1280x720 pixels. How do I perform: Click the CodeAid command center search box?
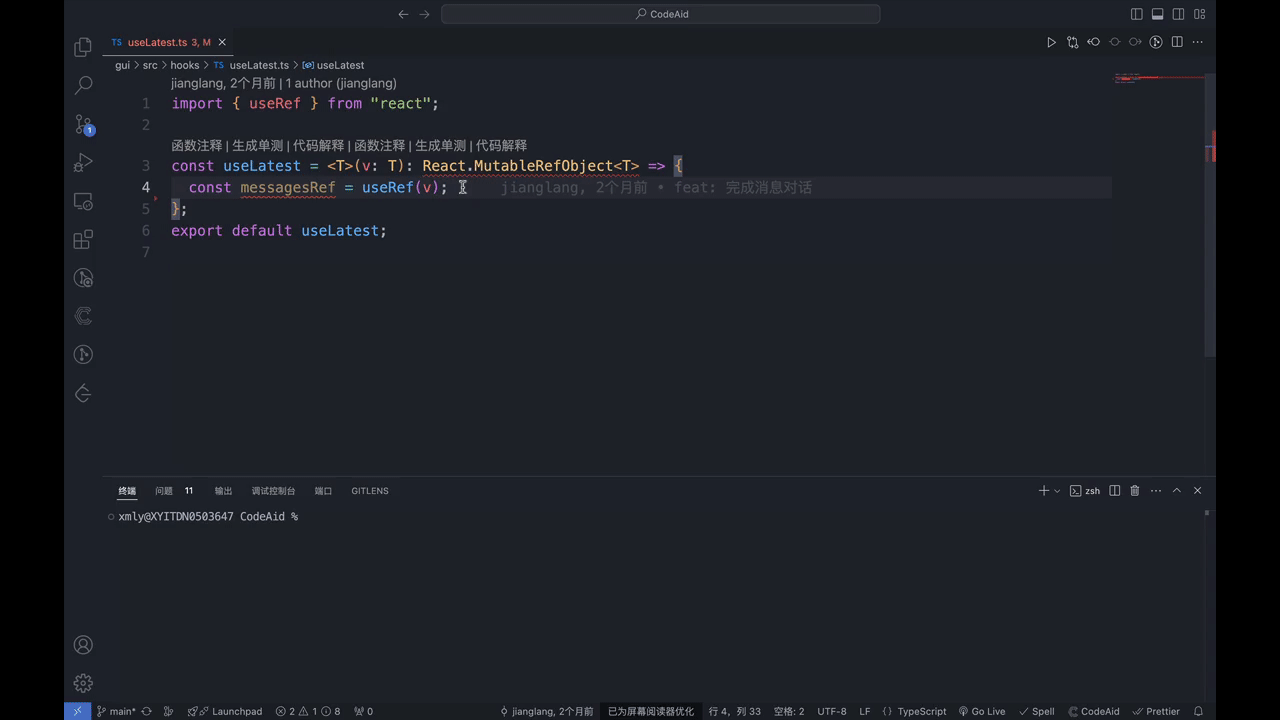coord(661,14)
